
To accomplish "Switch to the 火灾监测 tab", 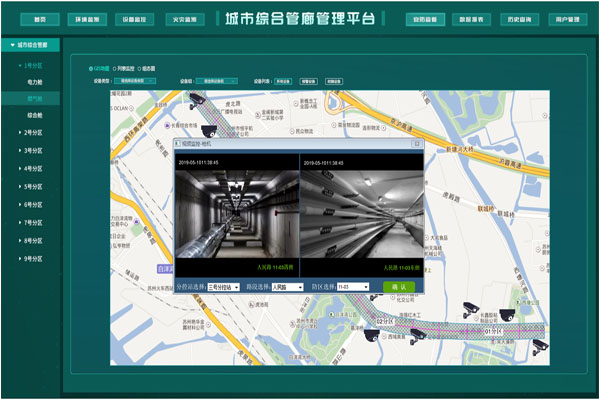I will 182,19.
